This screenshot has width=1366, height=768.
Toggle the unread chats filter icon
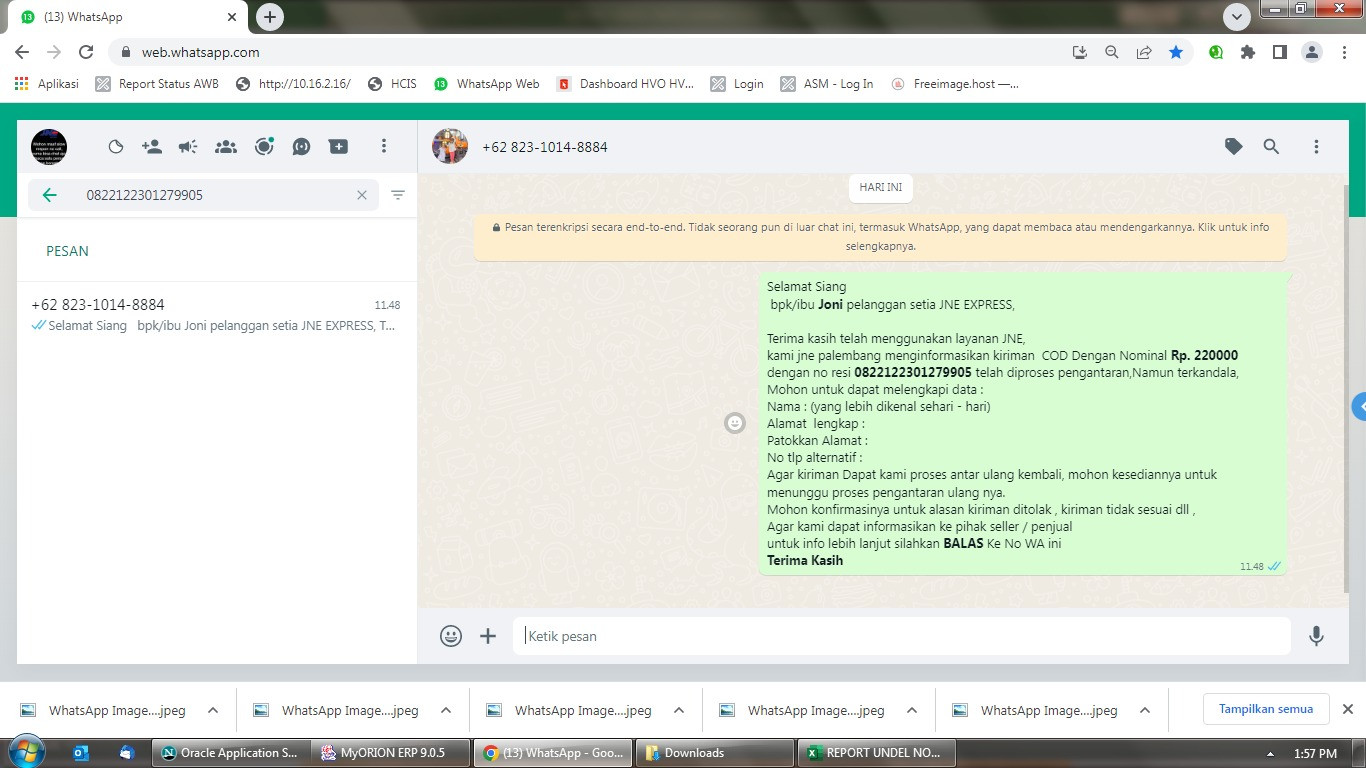tap(398, 195)
